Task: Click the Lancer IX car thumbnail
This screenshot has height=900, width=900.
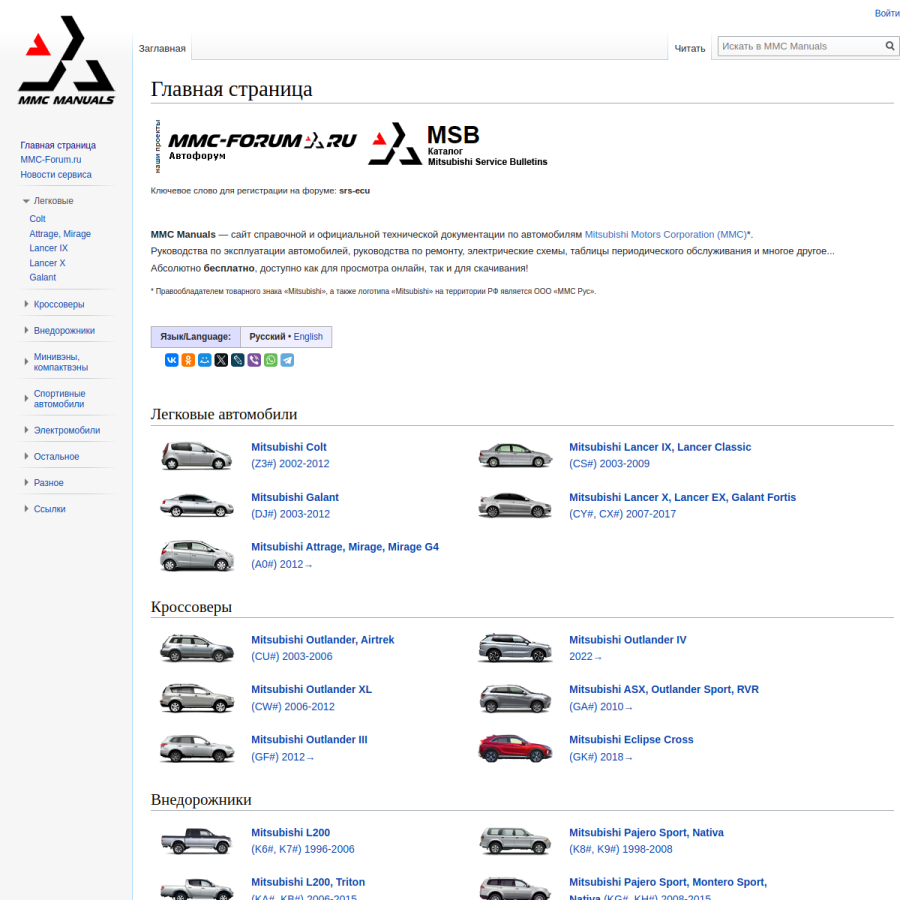Action: tap(515, 455)
